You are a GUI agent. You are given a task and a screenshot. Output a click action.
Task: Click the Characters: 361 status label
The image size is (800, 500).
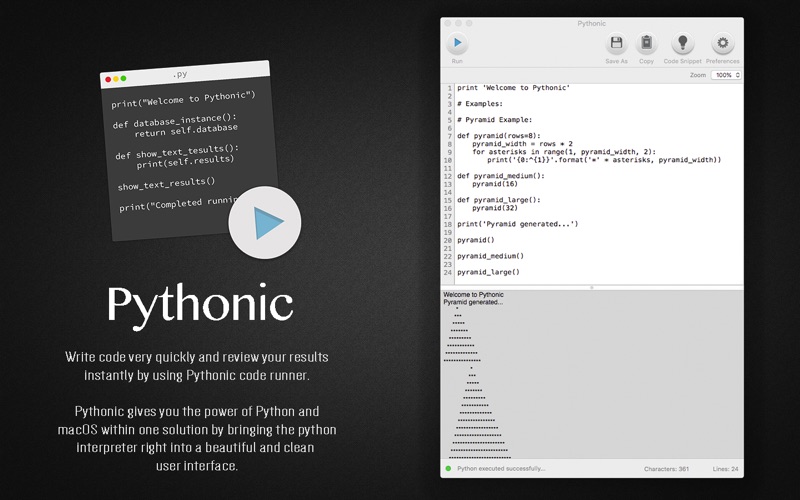(666, 468)
